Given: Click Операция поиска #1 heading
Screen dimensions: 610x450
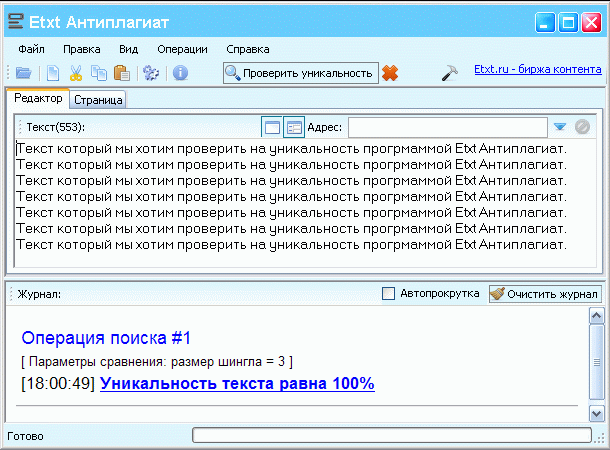Looking at the screenshot, I should click(106, 338).
